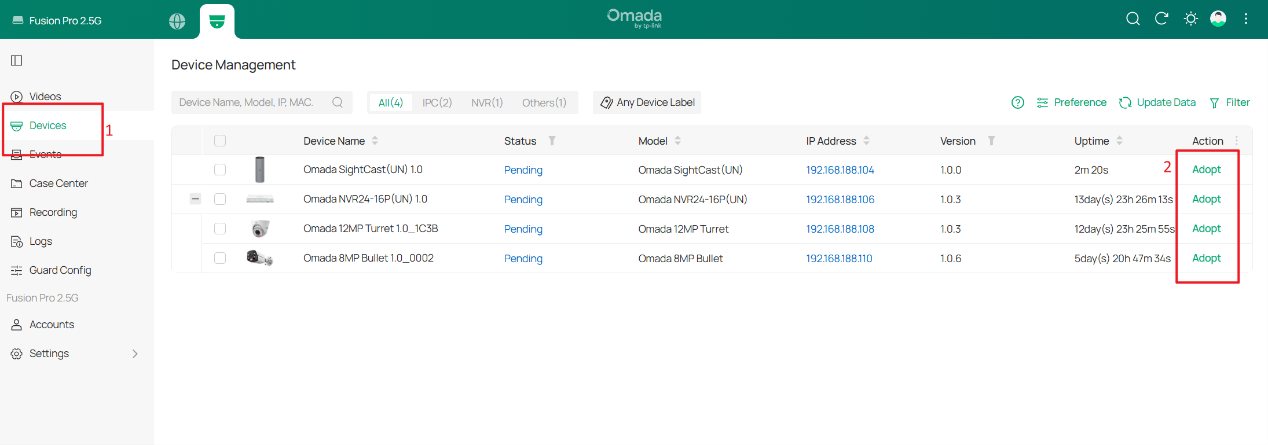Expand the Settings sidebar submenu
Screen dimensions: 1268x445
pyautogui.click(x=135, y=354)
